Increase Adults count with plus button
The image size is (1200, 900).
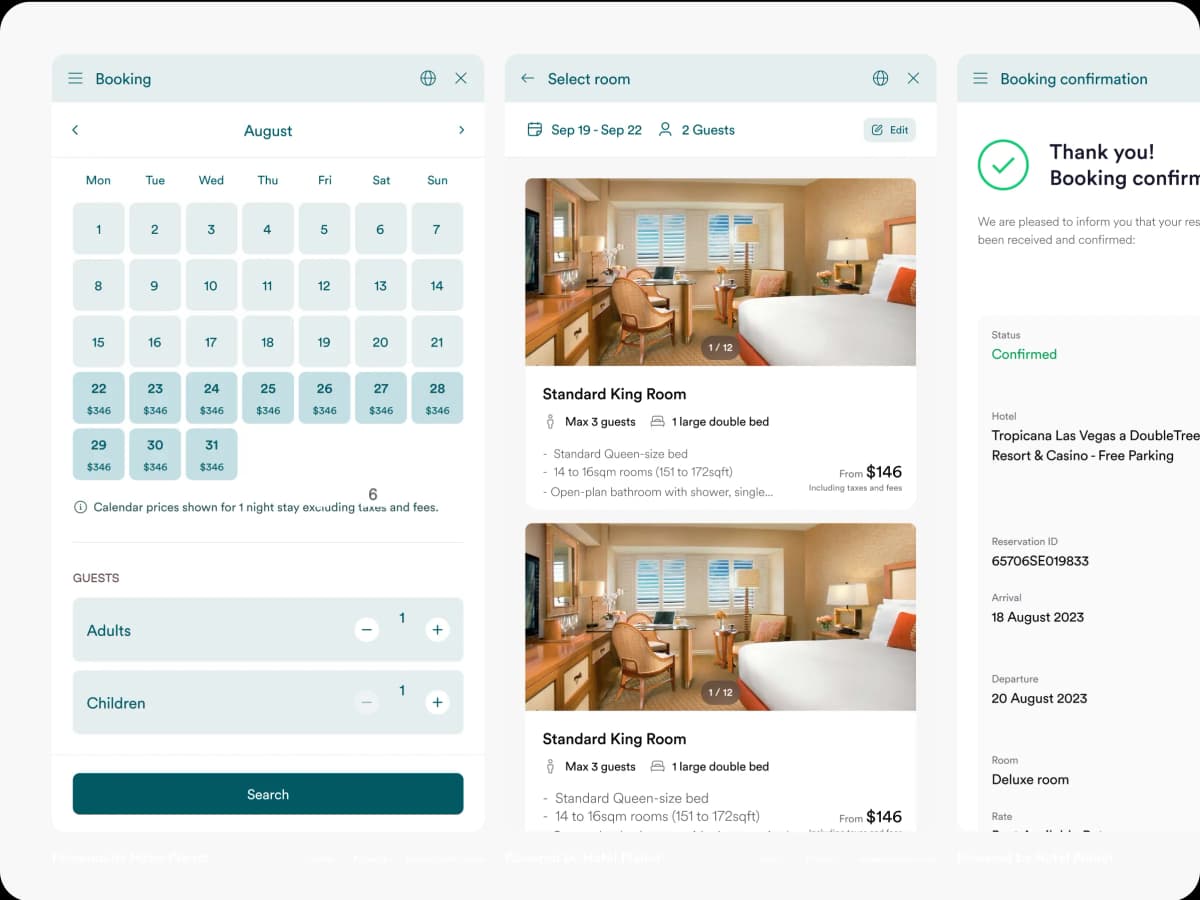(x=437, y=630)
